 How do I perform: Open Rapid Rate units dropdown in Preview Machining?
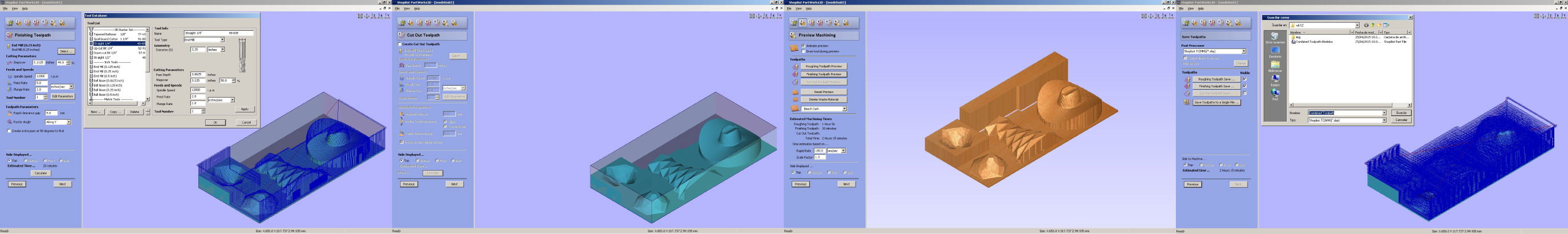pos(836,151)
